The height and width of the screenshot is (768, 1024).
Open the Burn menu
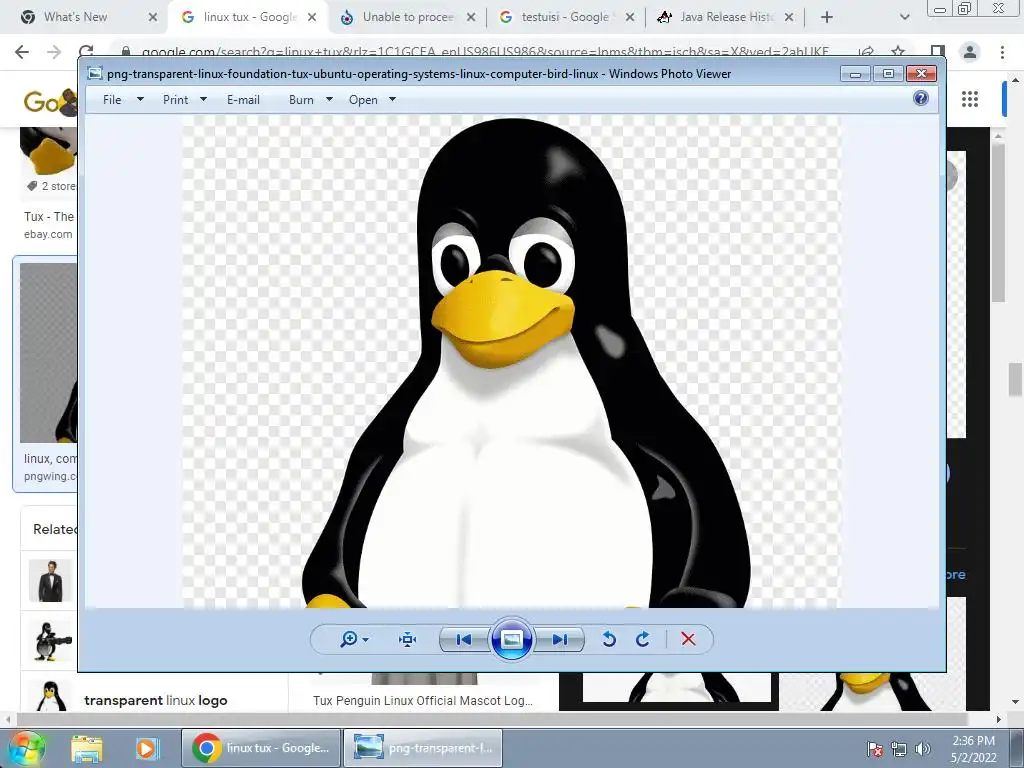[301, 100]
